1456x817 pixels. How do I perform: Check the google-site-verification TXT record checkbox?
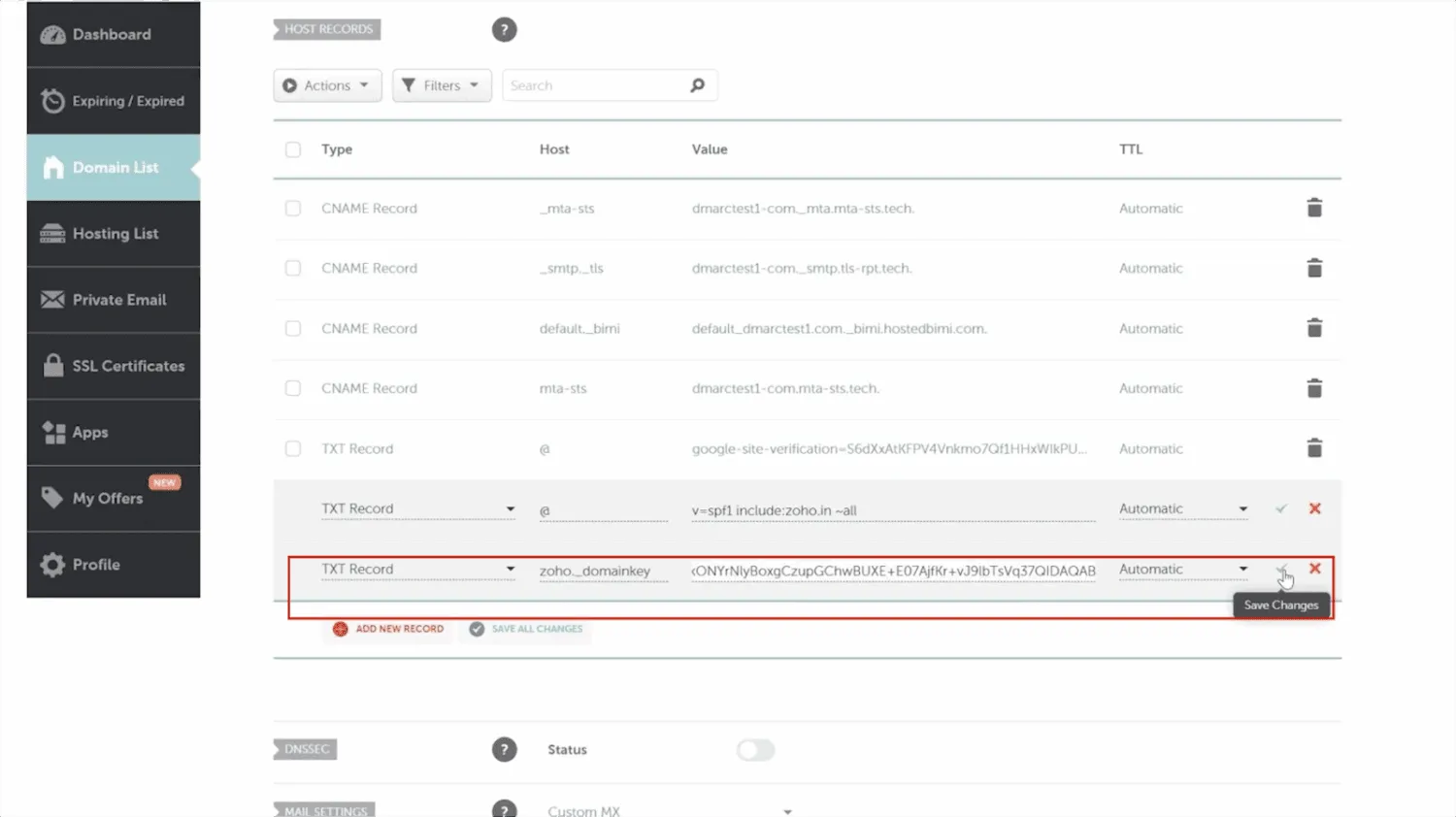click(x=293, y=448)
